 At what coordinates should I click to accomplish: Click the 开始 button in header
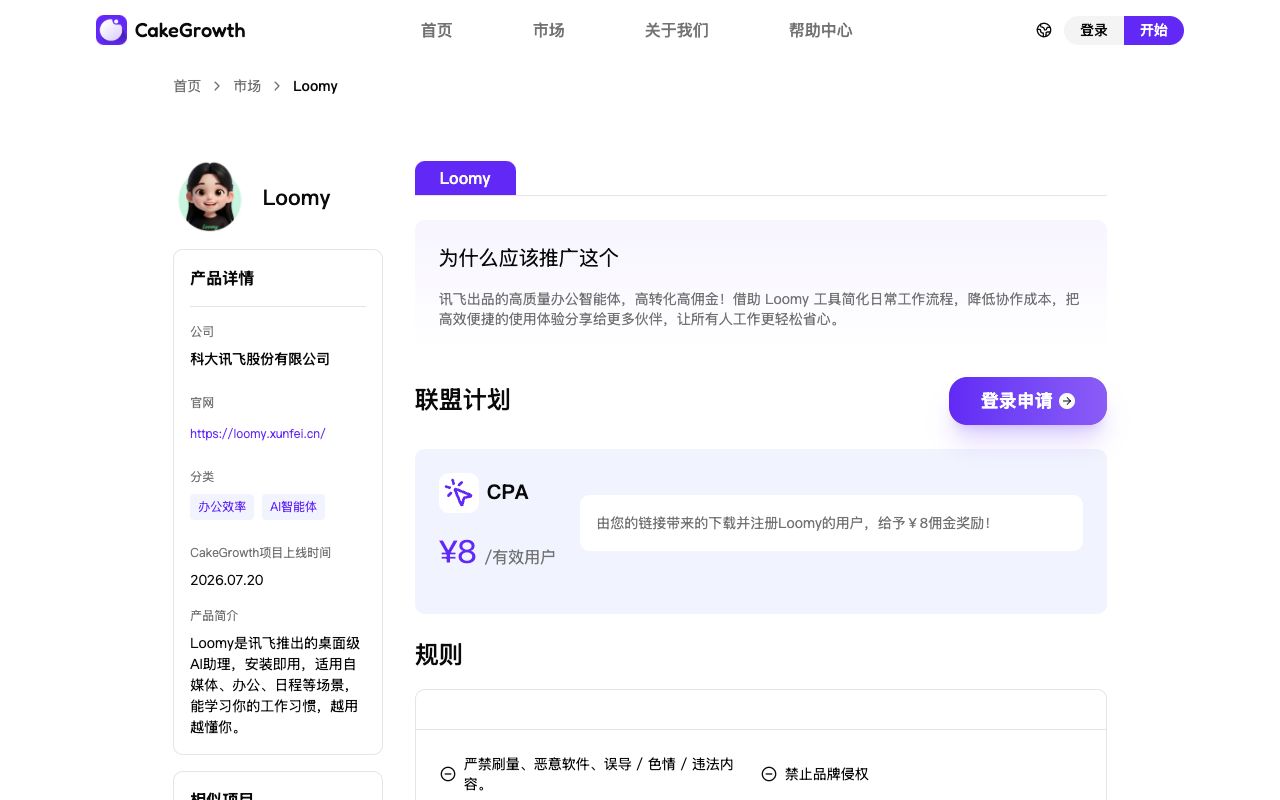coord(1154,30)
